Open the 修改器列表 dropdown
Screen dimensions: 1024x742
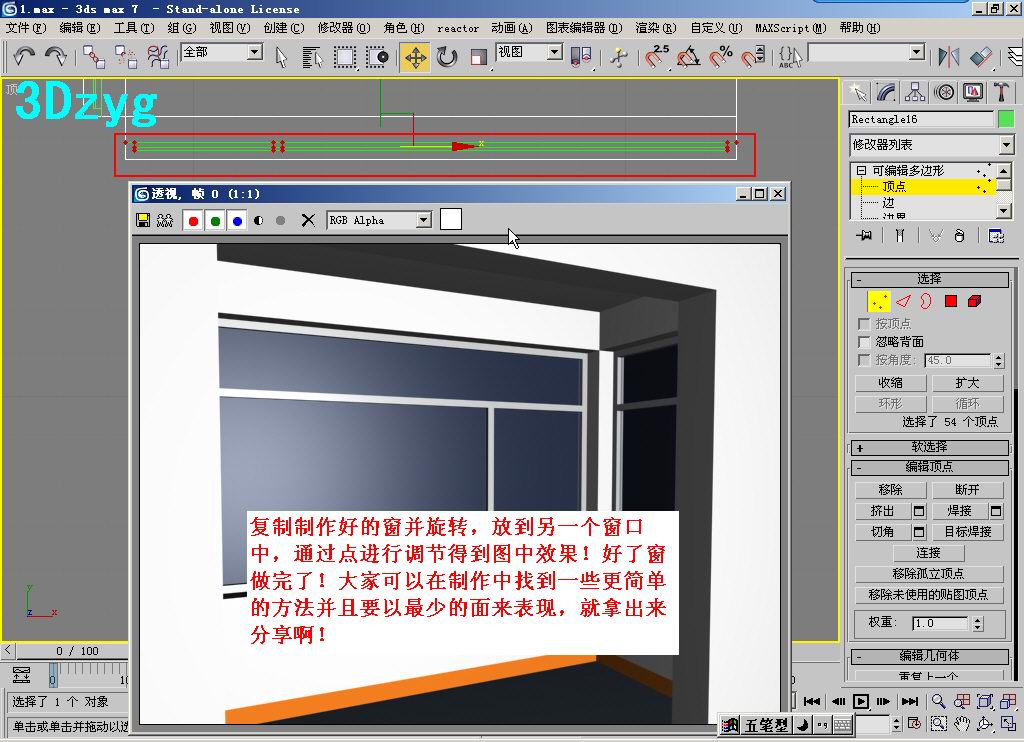pyautogui.click(x=931, y=144)
